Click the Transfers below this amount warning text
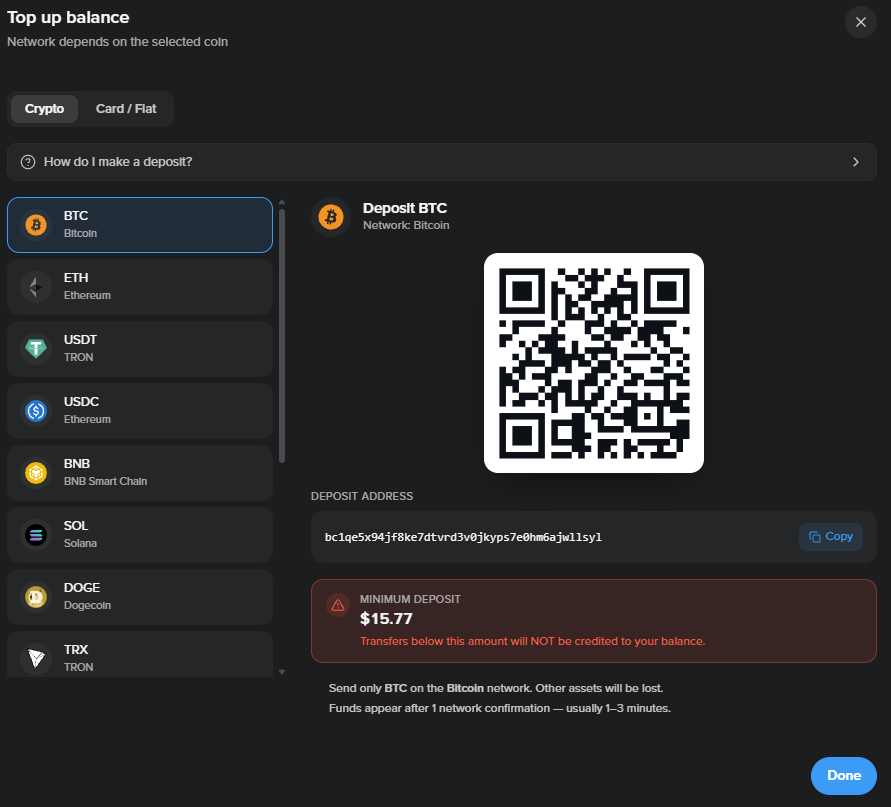Screen dimensions: 891x807 pos(532,641)
